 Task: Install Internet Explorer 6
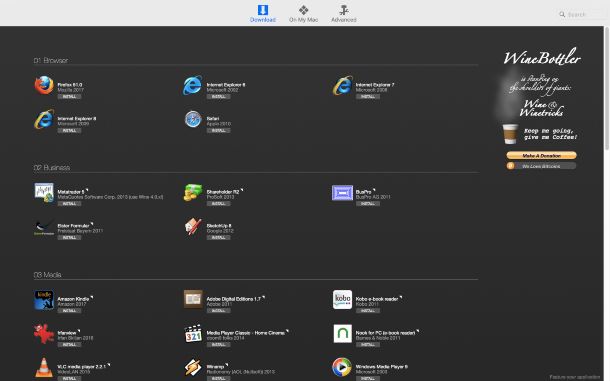(x=218, y=97)
